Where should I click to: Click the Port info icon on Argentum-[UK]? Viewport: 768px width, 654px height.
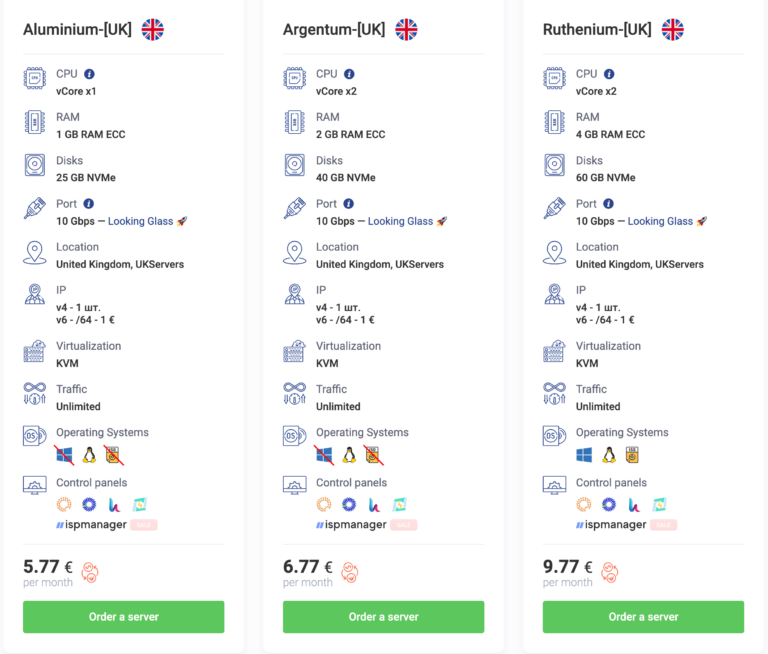pos(349,204)
